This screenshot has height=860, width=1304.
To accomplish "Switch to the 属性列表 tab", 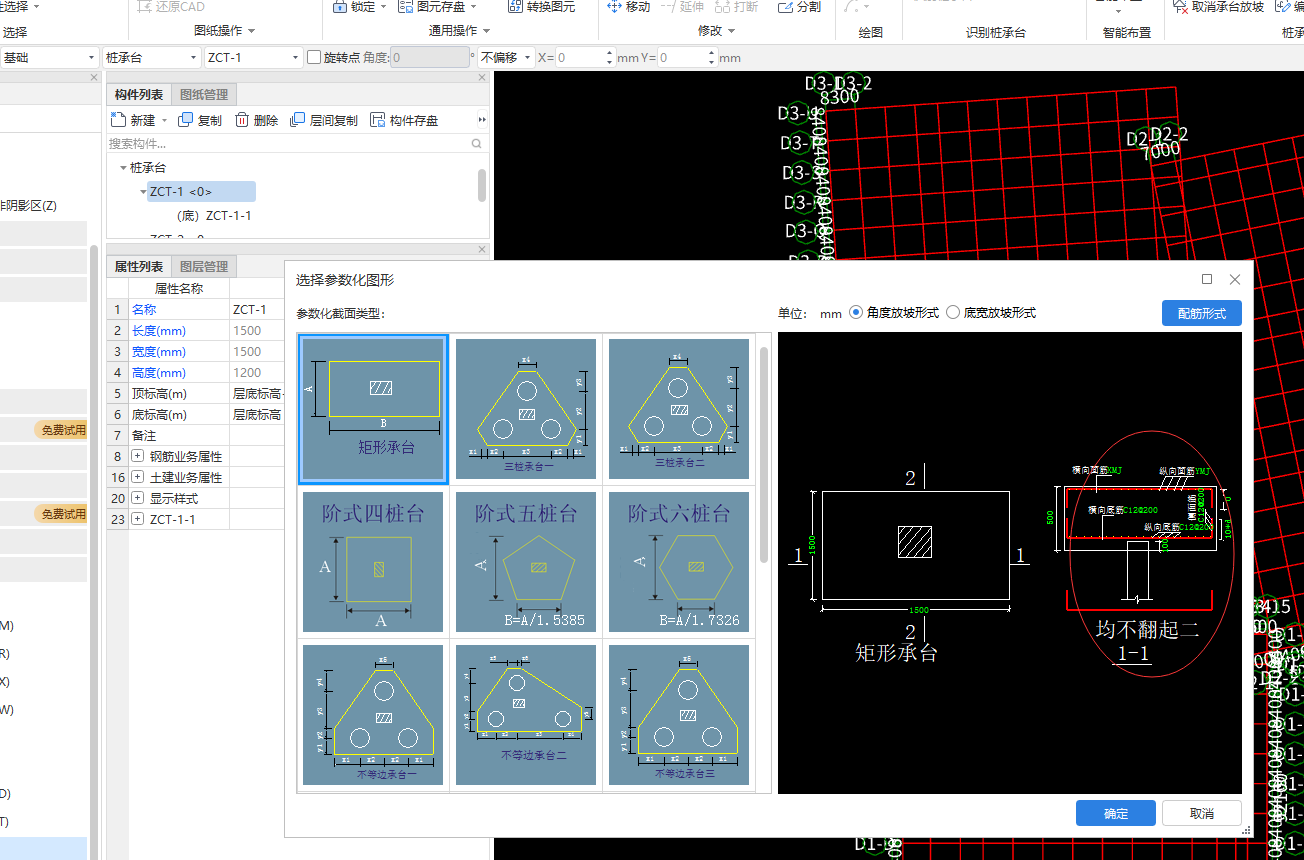I will [x=139, y=266].
